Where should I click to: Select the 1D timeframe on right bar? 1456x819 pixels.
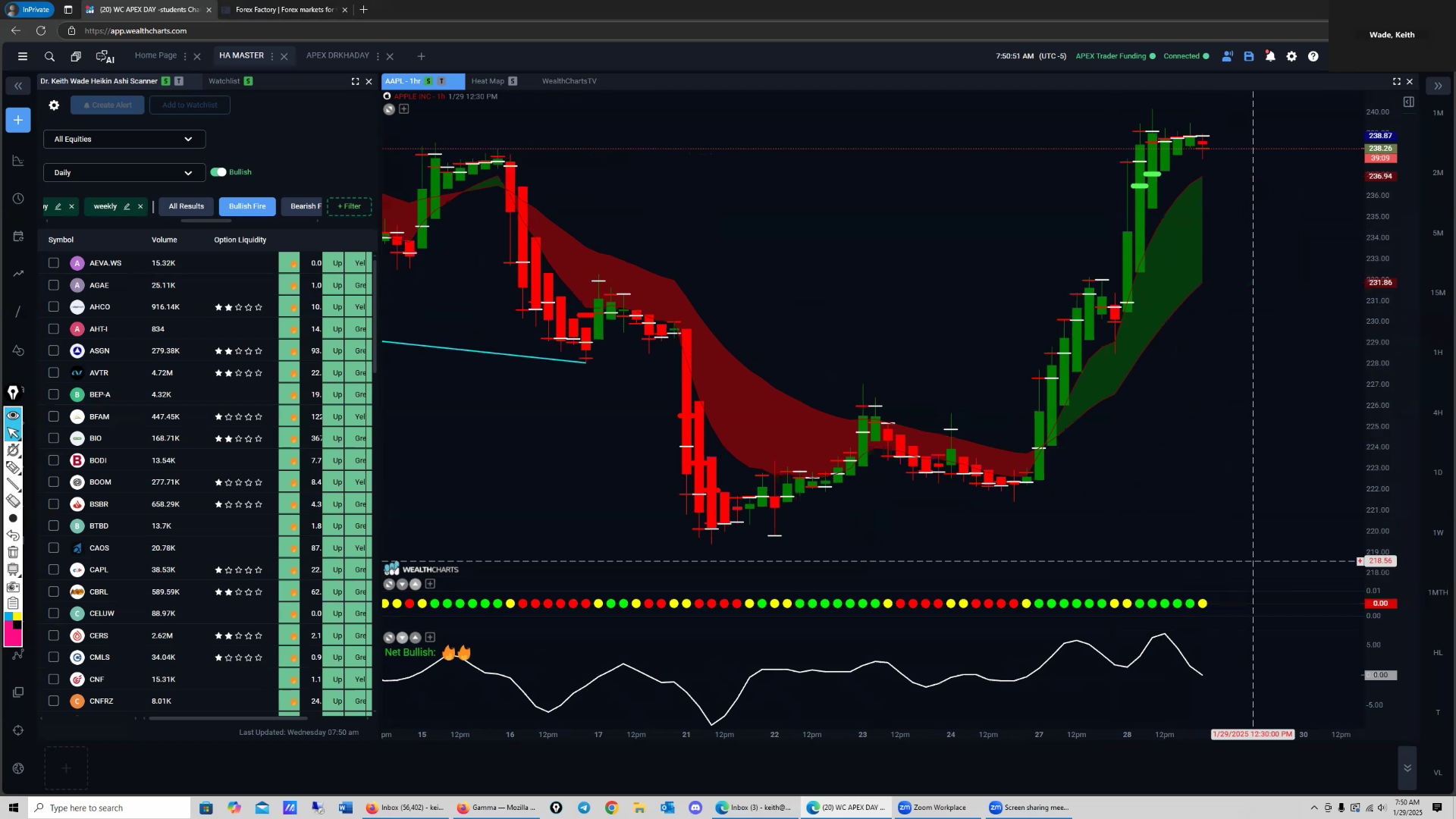1438,472
